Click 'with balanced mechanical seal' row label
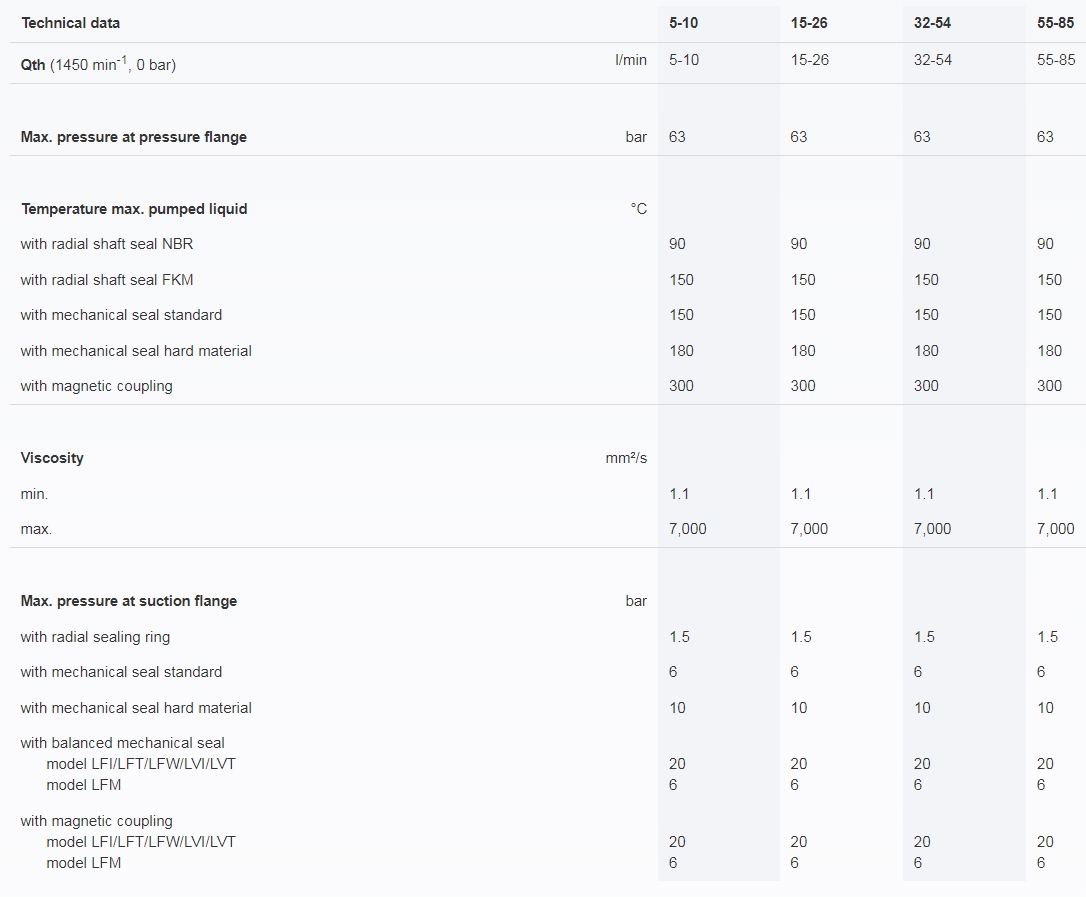Image resolution: width=1086 pixels, height=897 pixels. pos(123,743)
